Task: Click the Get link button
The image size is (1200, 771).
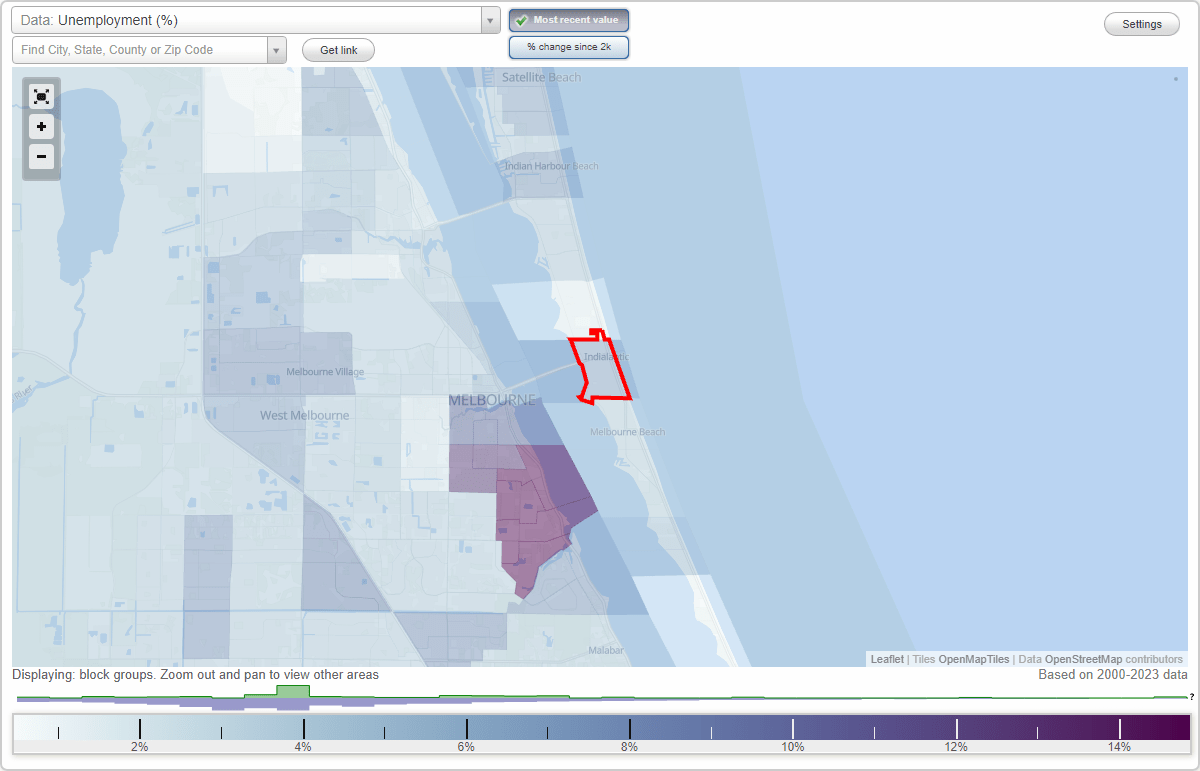Action: (337, 49)
